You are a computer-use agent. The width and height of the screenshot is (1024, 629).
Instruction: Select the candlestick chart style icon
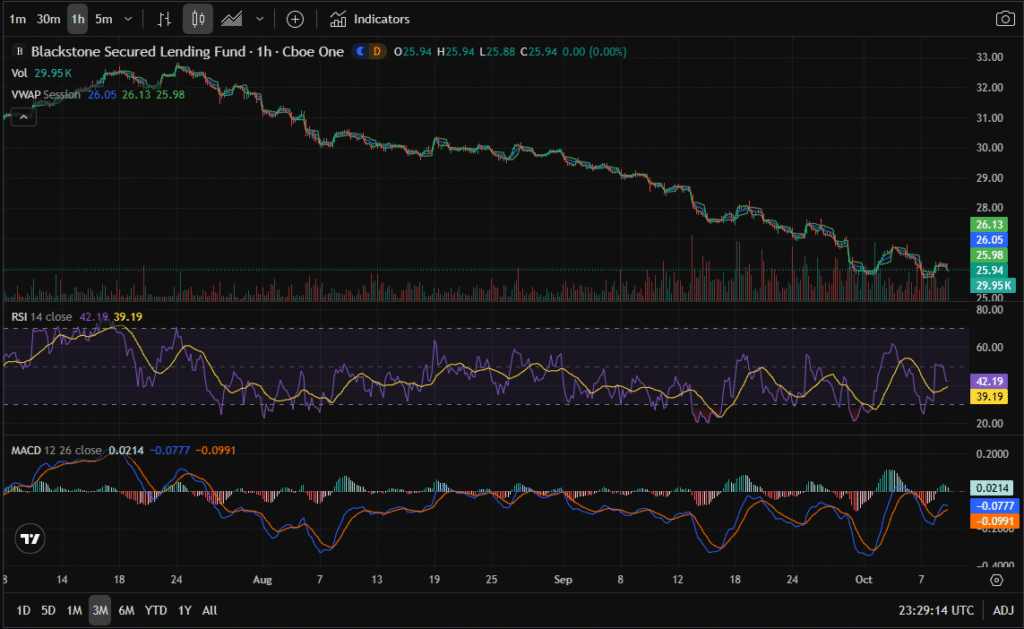[x=198, y=19]
